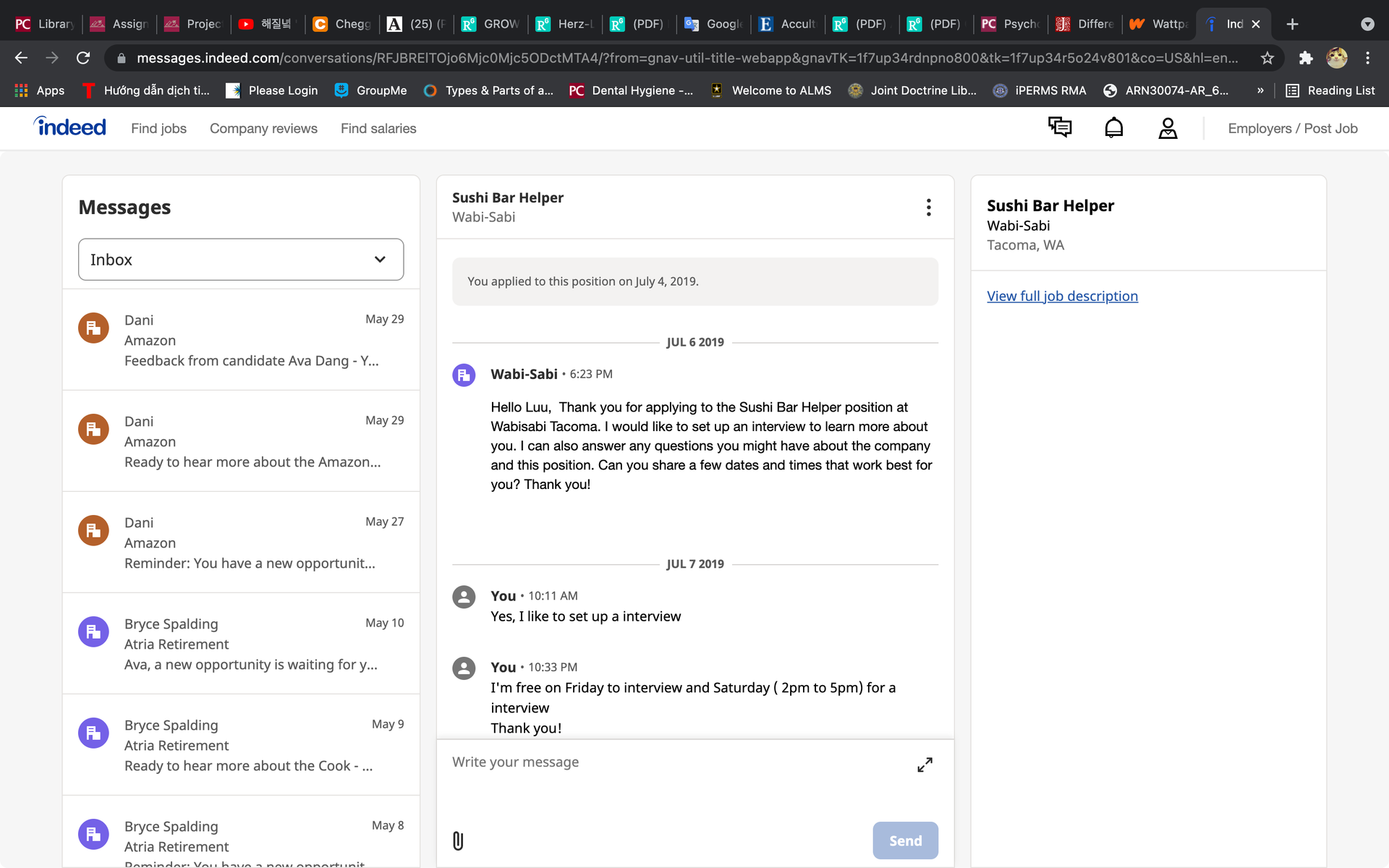1389x868 pixels.
Task: Open the notifications bell icon
Action: [x=1113, y=128]
